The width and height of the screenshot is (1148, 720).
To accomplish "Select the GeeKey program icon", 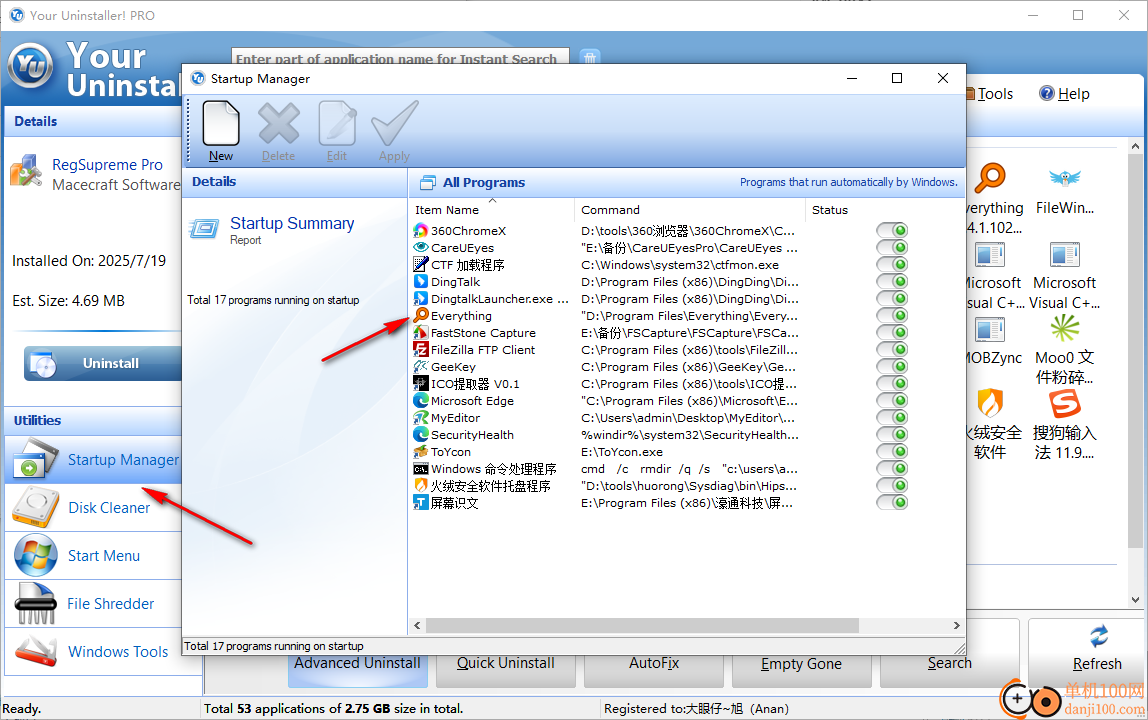I will (x=420, y=366).
